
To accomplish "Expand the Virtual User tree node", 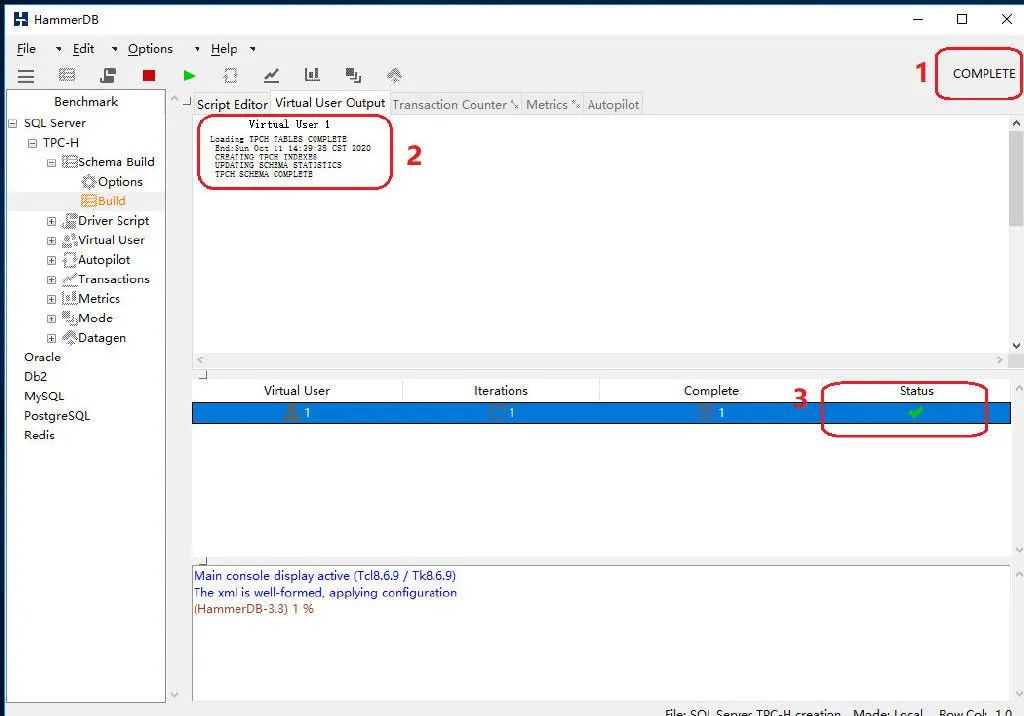I will click(x=51, y=241).
